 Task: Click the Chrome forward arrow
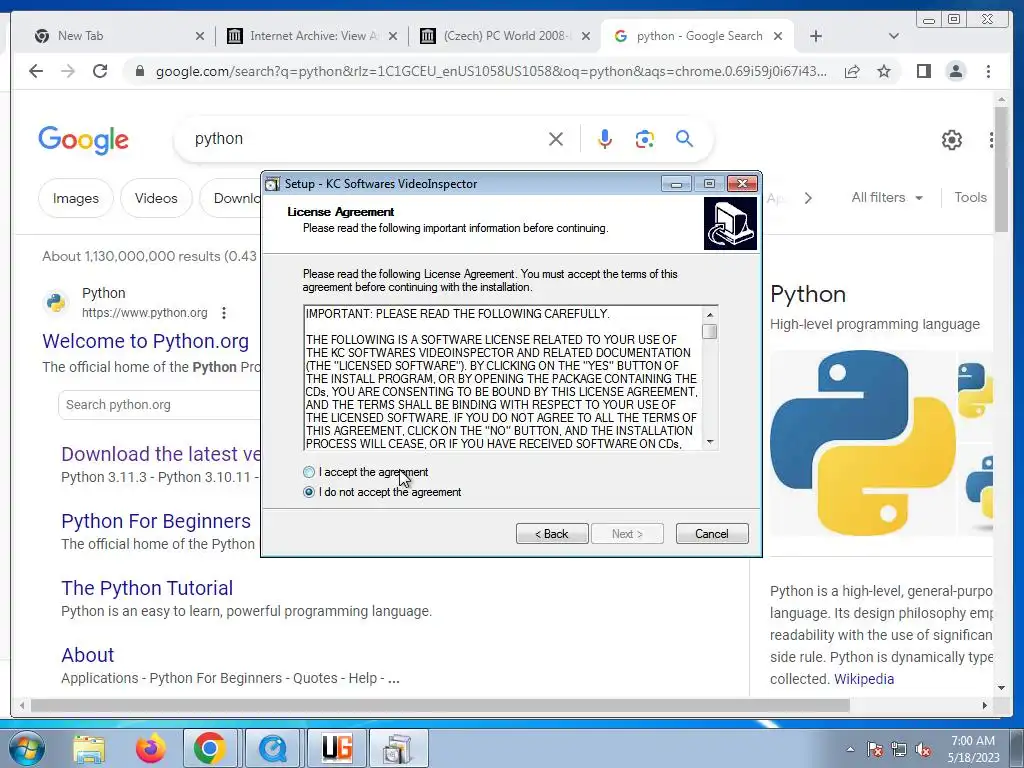68,71
